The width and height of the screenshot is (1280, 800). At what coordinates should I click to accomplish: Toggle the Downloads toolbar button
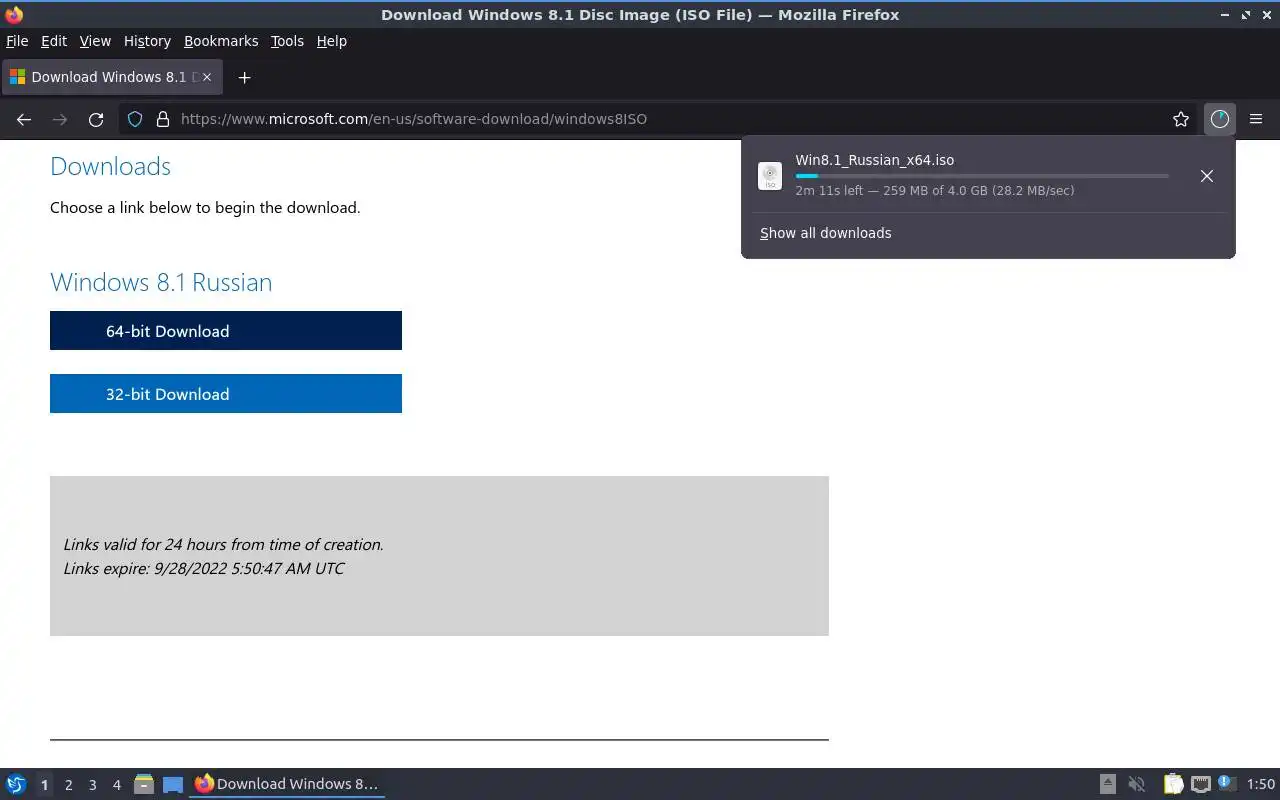click(x=1219, y=119)
